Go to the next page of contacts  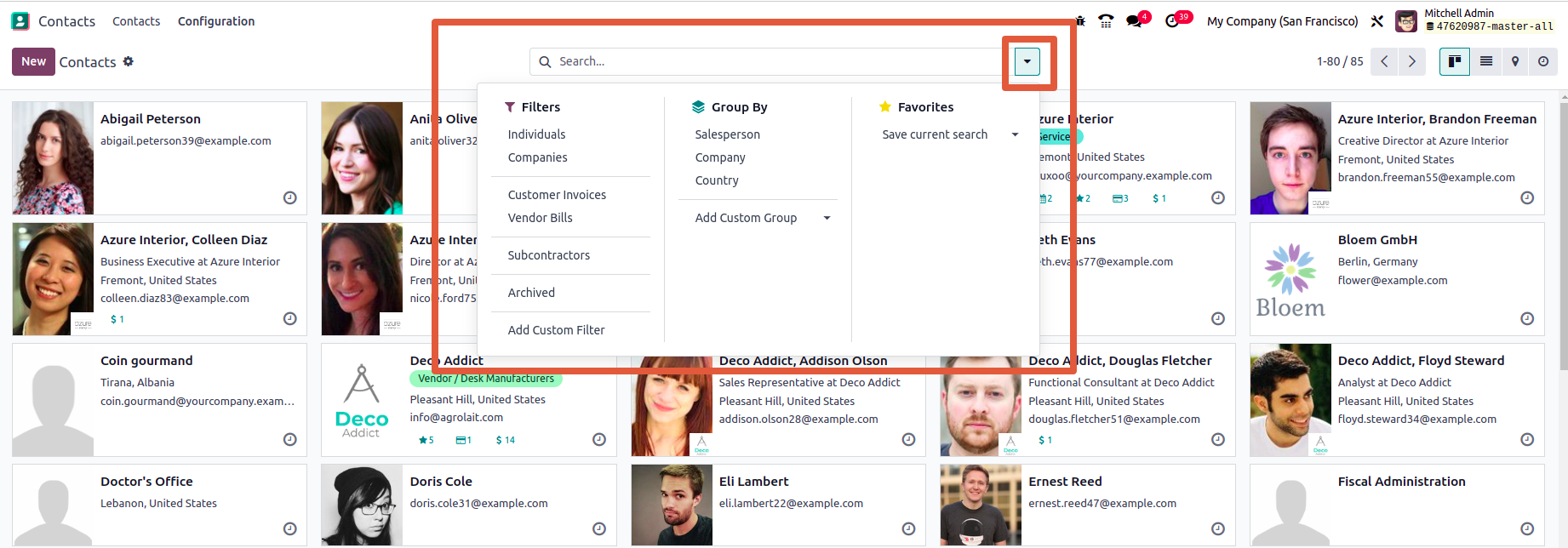click(x=1412, y=61)
